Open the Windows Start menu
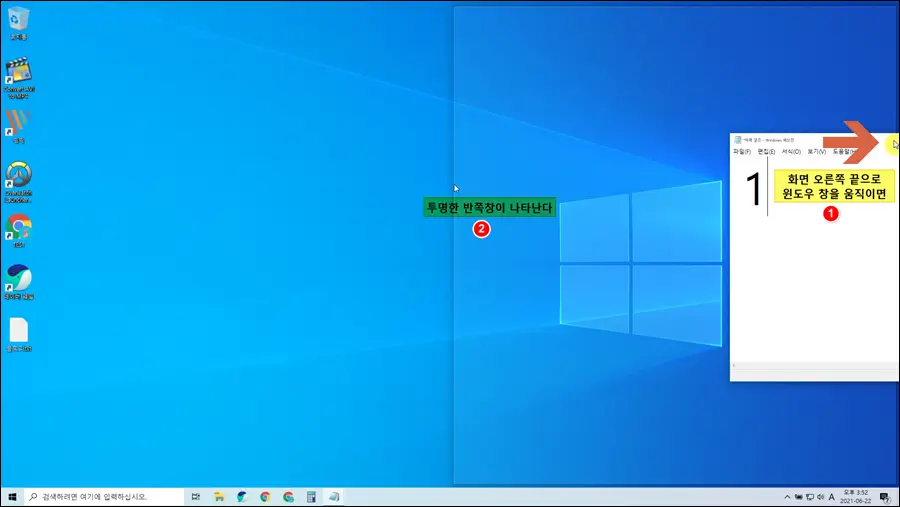The width and height of the screenshot is (900, 507). (12, 497)
